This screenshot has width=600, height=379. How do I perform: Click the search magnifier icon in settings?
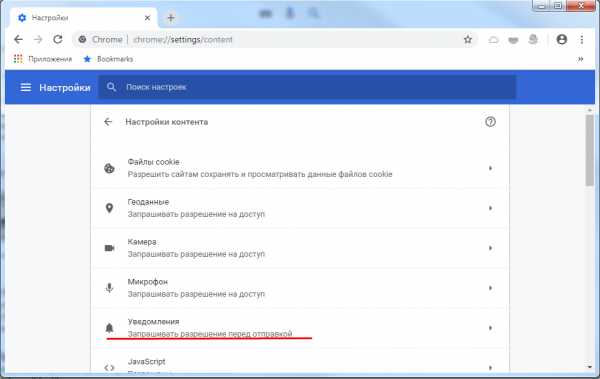(x=111, y=87)
